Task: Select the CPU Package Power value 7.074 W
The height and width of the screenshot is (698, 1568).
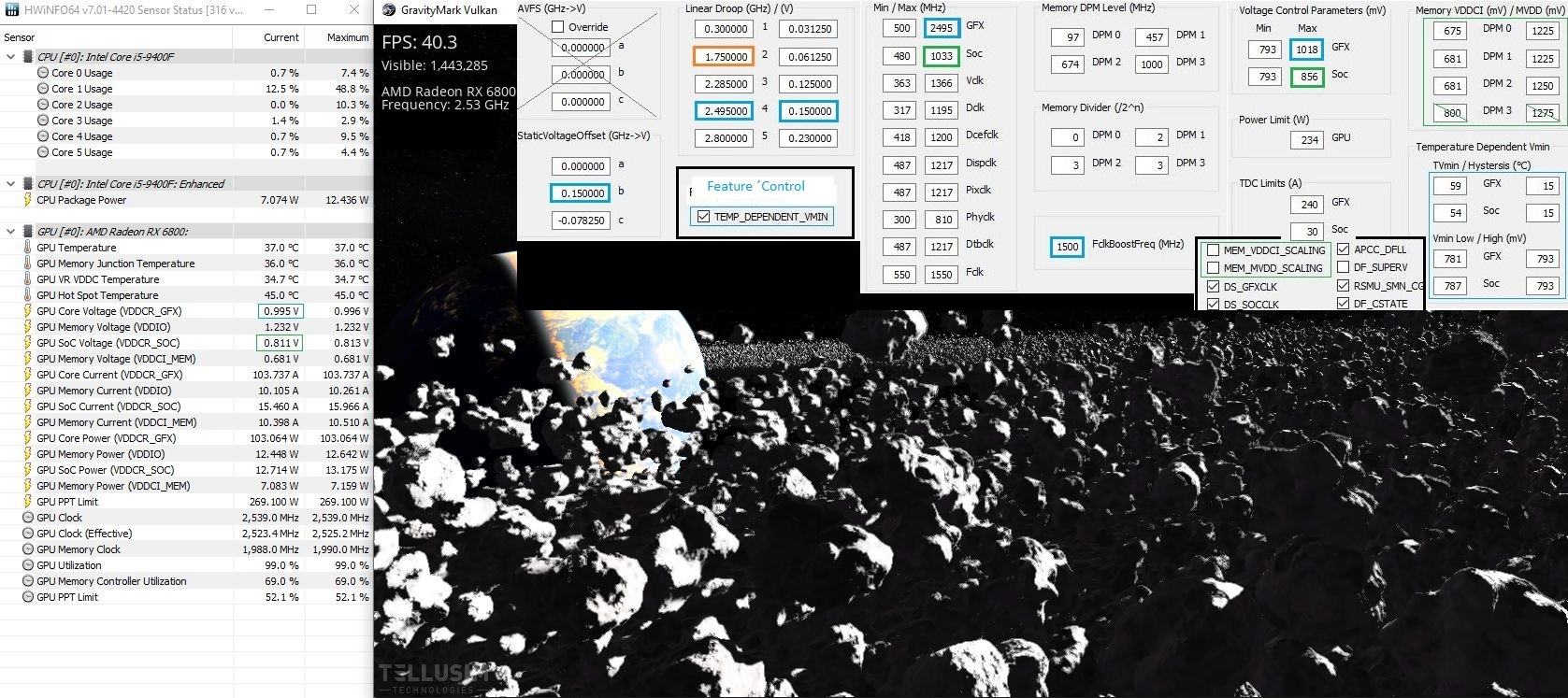Action: (x=280, y=200)
